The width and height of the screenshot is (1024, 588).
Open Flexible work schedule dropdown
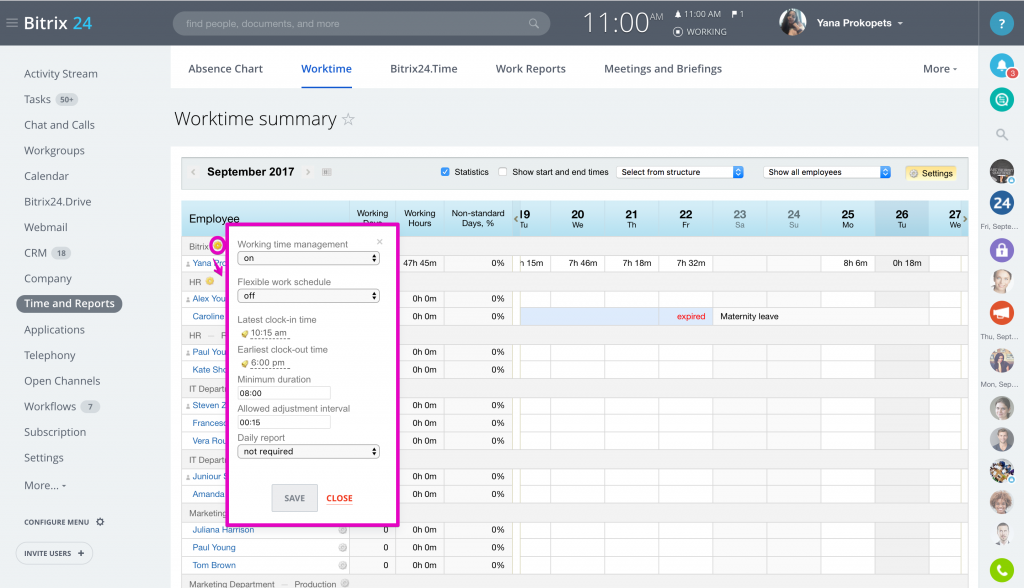(308, 296)
